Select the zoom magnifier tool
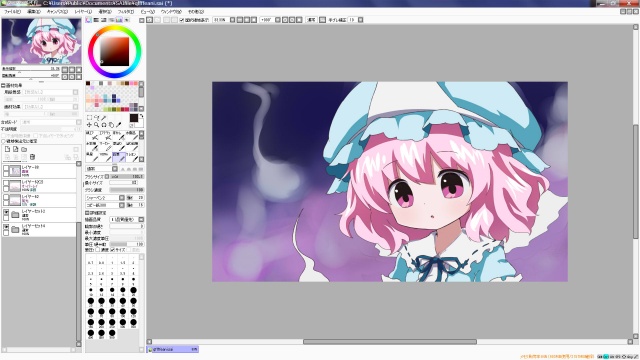The width and height of the screenshot is (640, 360). click(x=97, y=124)
